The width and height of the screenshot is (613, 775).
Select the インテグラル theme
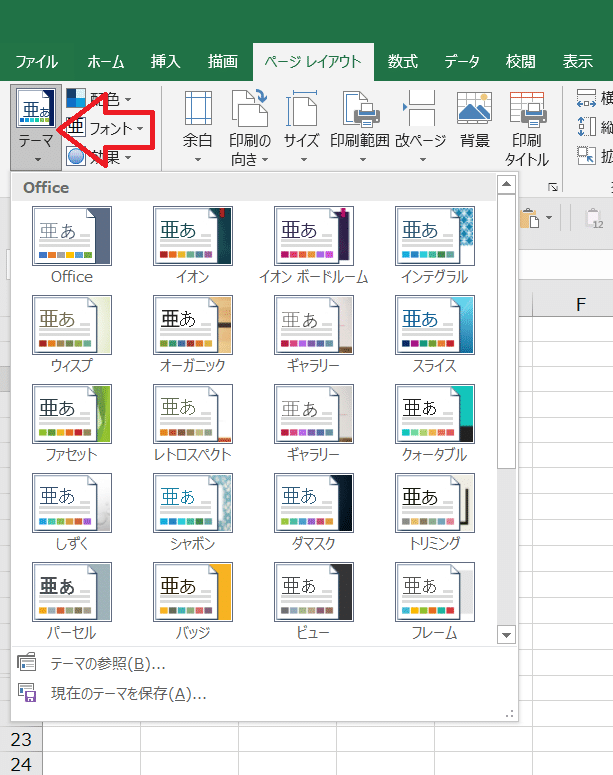click(x=435, y=246)
